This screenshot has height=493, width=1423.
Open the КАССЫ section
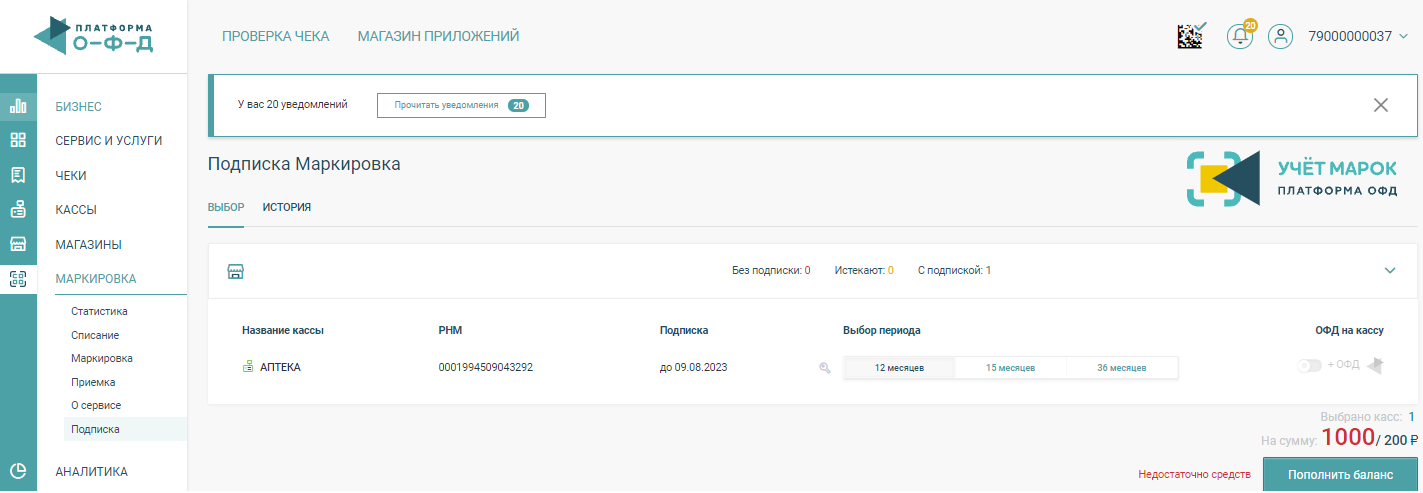pos(76,210)
